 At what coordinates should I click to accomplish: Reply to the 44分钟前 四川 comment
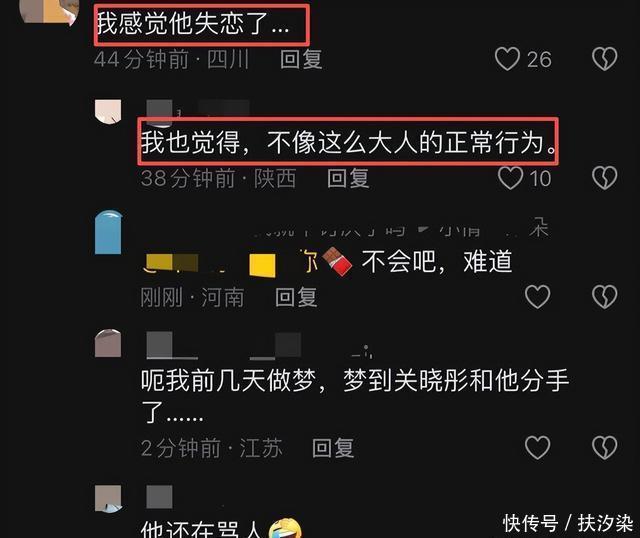pos(301,59)
